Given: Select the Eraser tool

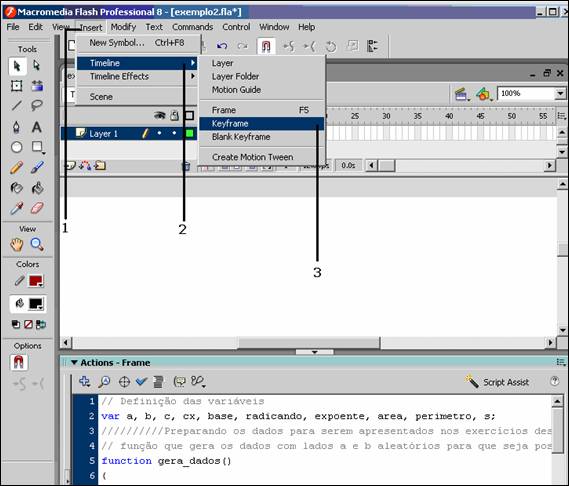Looking at the screenshot, I should coord(37,208).
